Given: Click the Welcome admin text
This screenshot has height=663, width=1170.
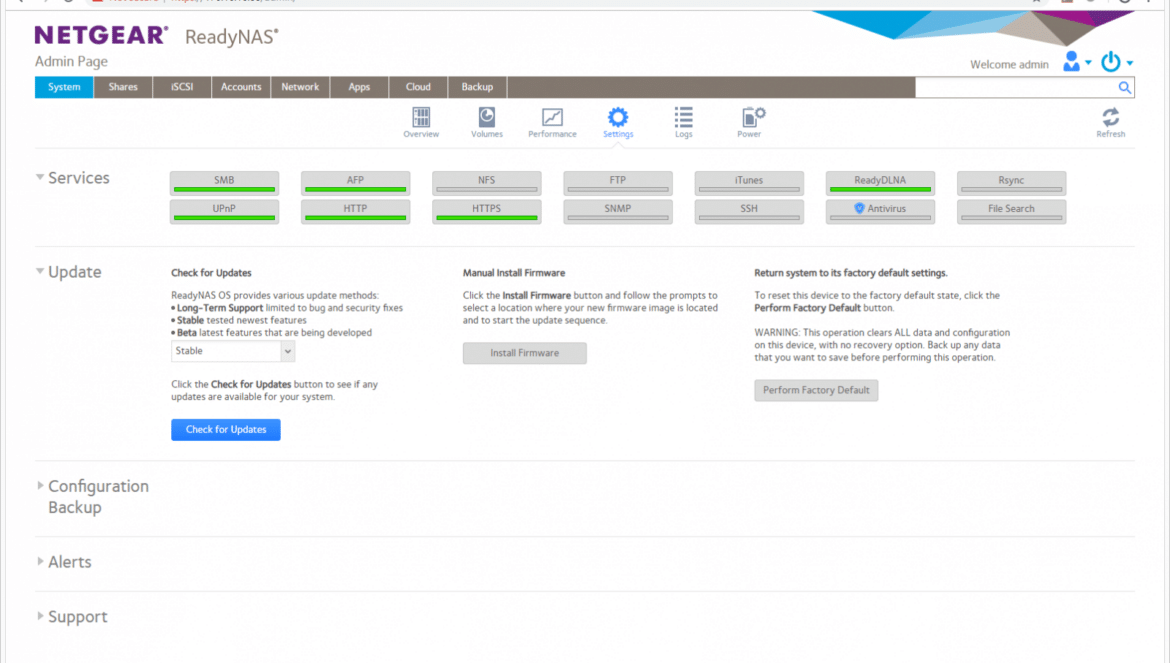Looking at the screenshot, I should (1009, 65).
